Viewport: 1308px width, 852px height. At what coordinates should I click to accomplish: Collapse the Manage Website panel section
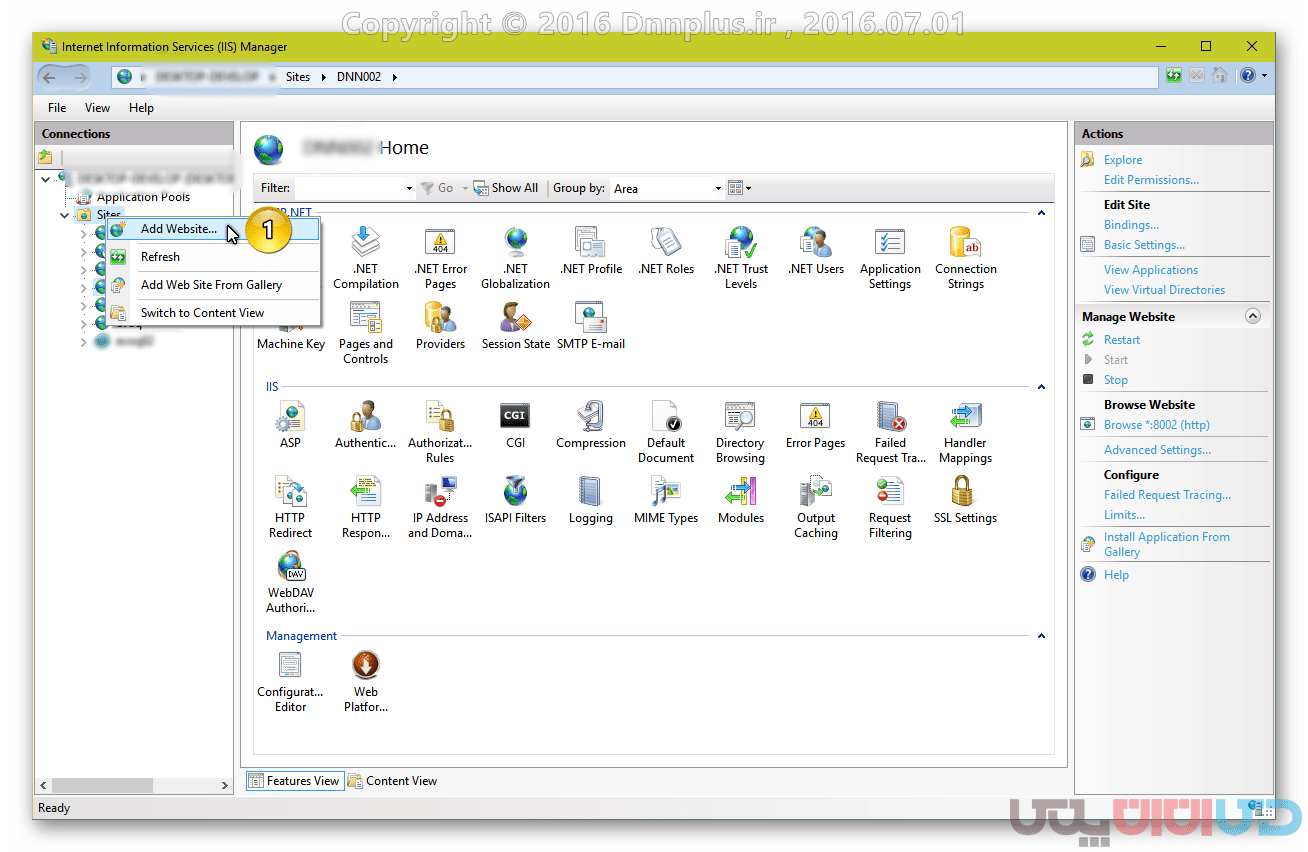point(1252,316)
